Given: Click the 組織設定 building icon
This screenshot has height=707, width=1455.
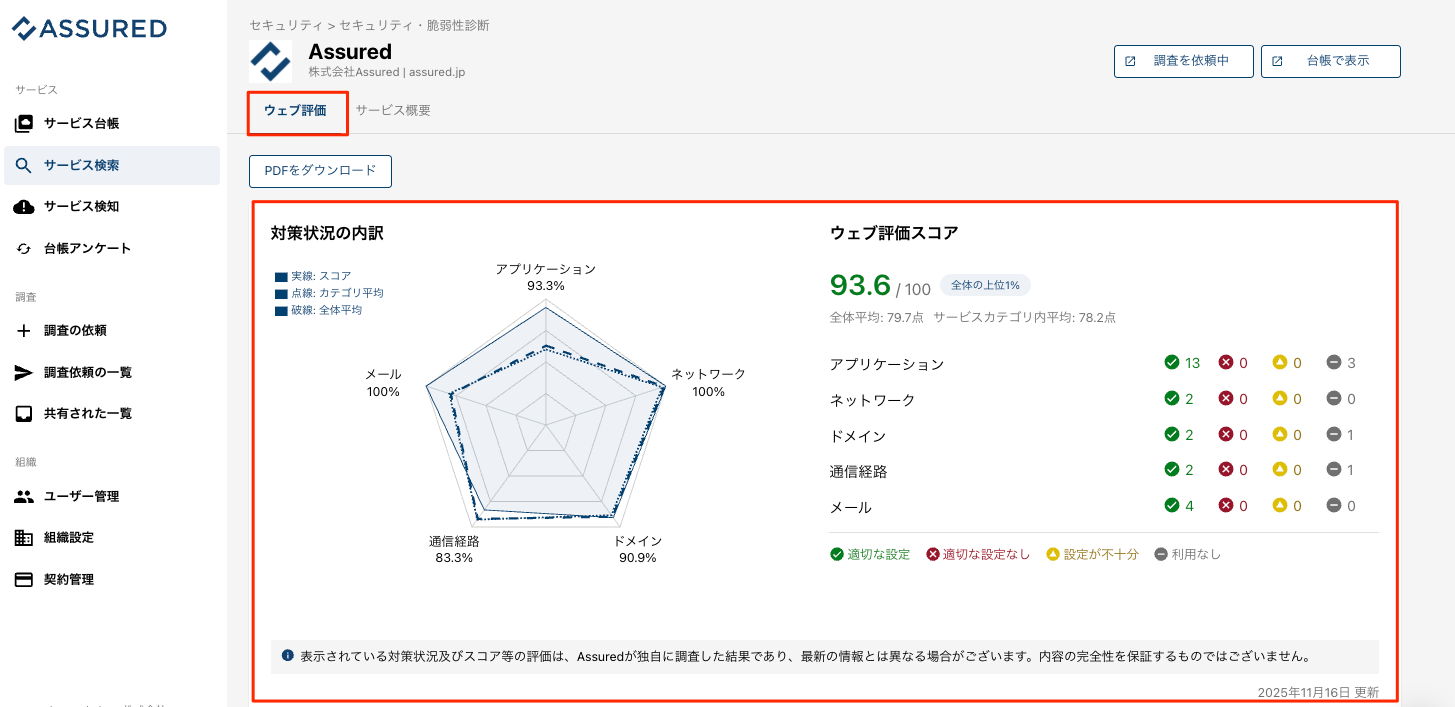Looking at the screenshot, I should click(x=24, y=538).
